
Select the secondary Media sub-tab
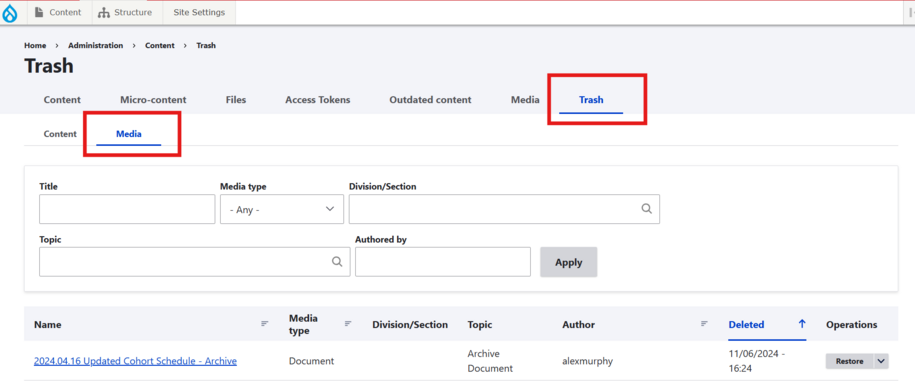(129, 134)
